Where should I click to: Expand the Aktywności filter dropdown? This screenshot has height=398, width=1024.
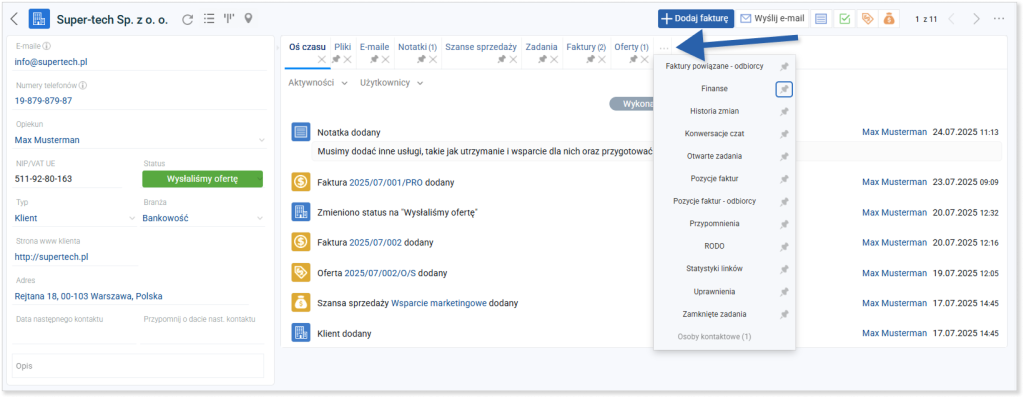[x=317, y=83]
